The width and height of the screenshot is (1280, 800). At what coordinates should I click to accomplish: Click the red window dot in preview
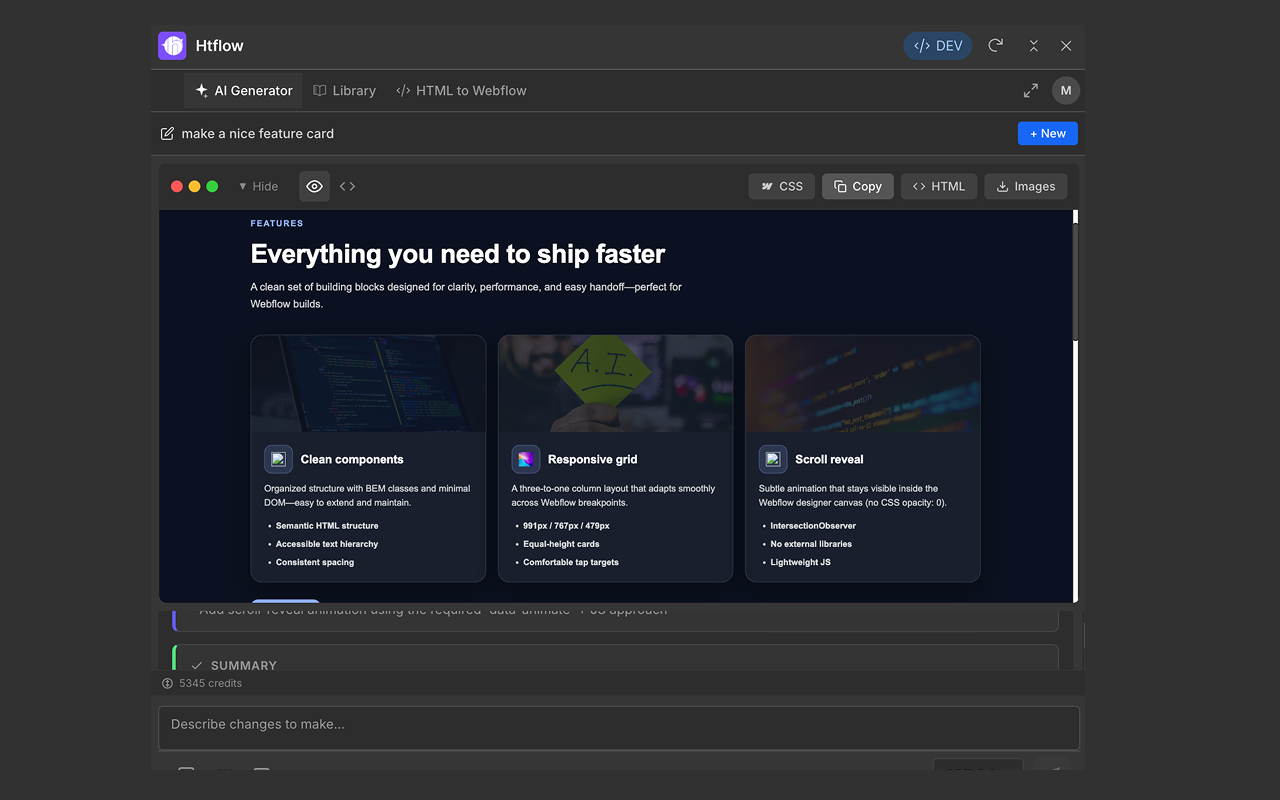(x=177, y=186)
